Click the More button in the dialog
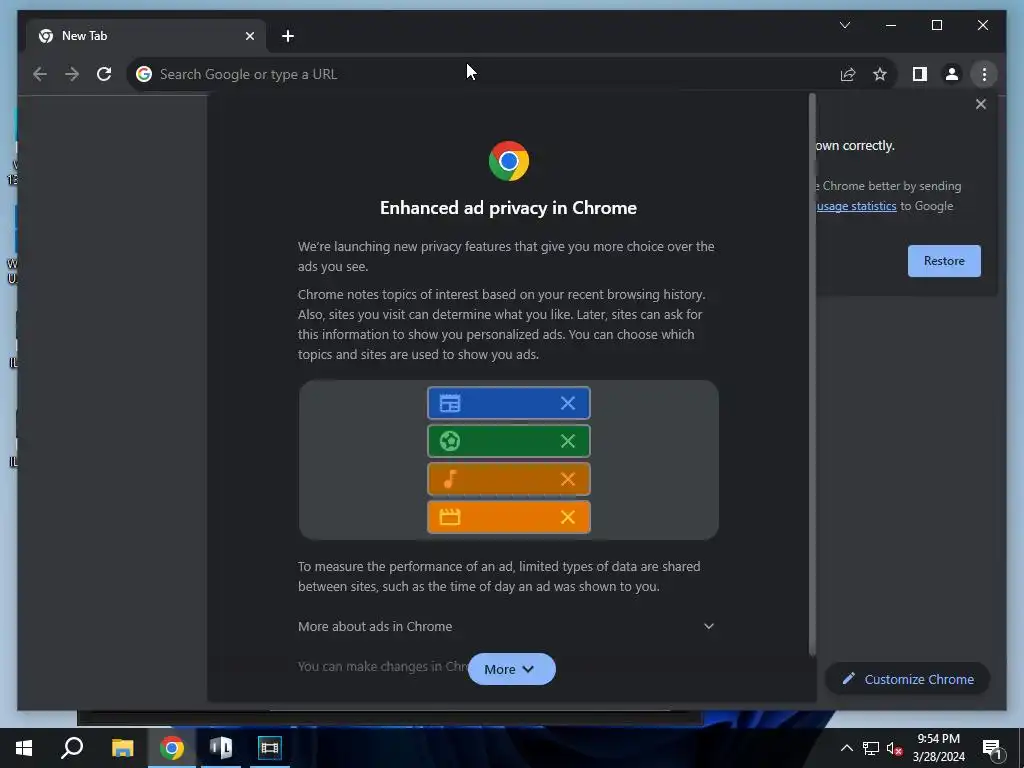This screenshot has width=1024, height=768. 511,669
